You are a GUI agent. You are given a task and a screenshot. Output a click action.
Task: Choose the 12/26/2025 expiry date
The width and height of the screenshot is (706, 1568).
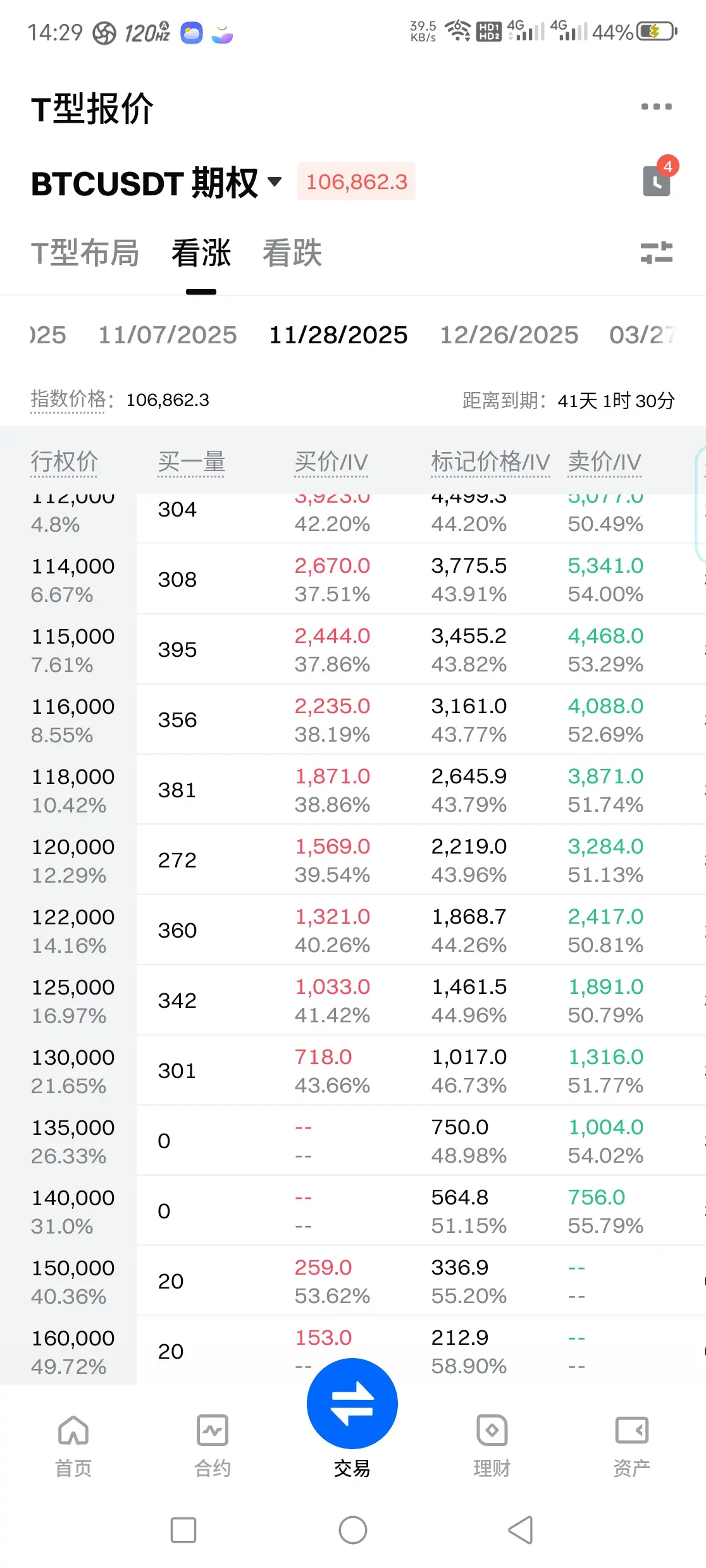(509, 334)
